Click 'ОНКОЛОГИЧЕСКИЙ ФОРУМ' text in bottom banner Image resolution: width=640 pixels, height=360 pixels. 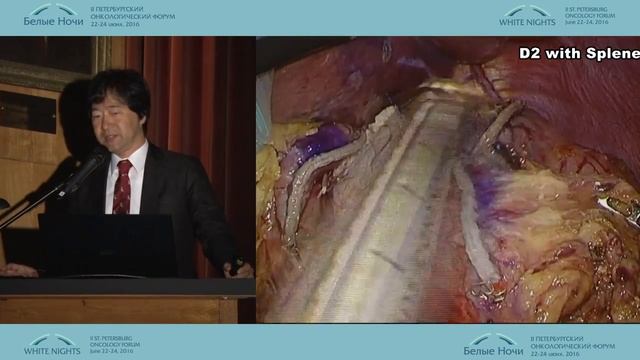(573, 346)
